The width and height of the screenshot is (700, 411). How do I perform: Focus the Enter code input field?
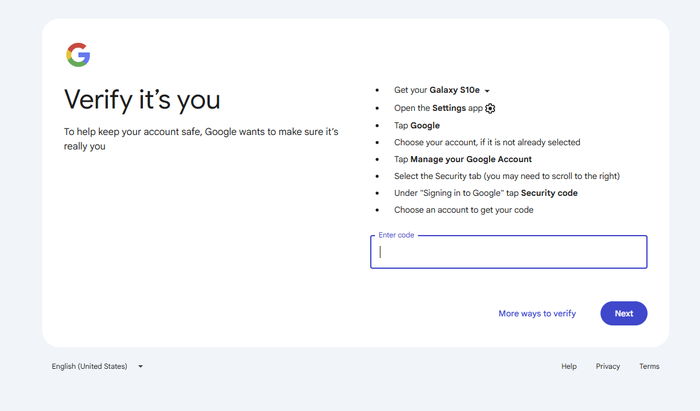tap(508, 252)
